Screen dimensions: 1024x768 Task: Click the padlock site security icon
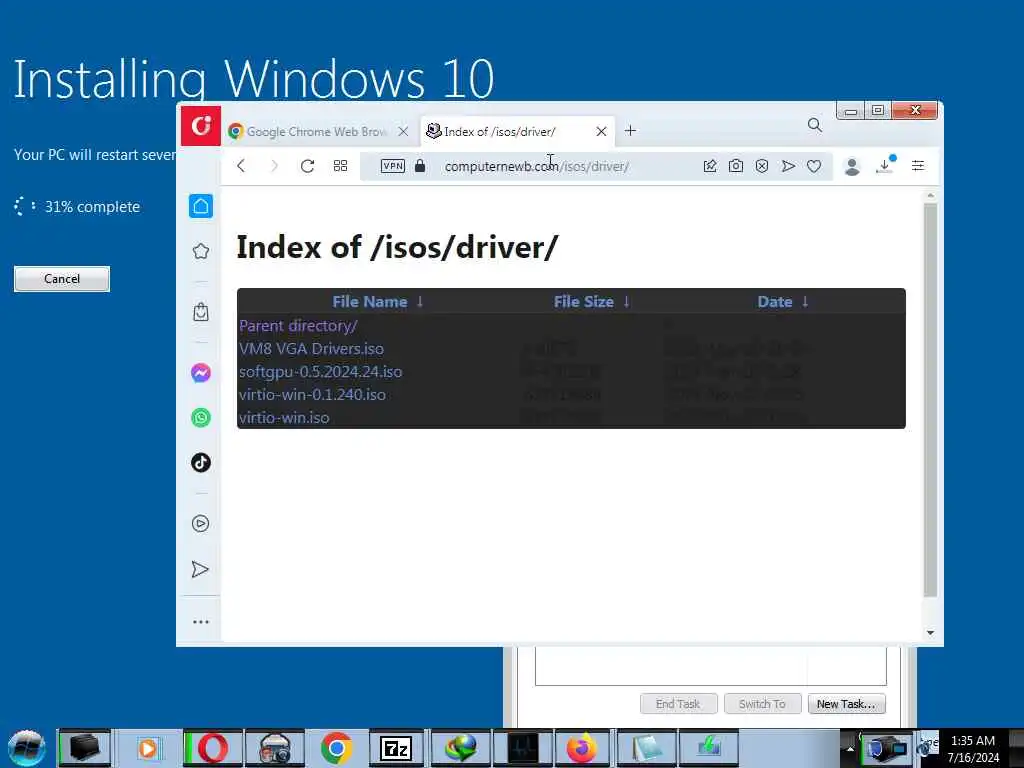pyautogui.click(x=420, y=166)
